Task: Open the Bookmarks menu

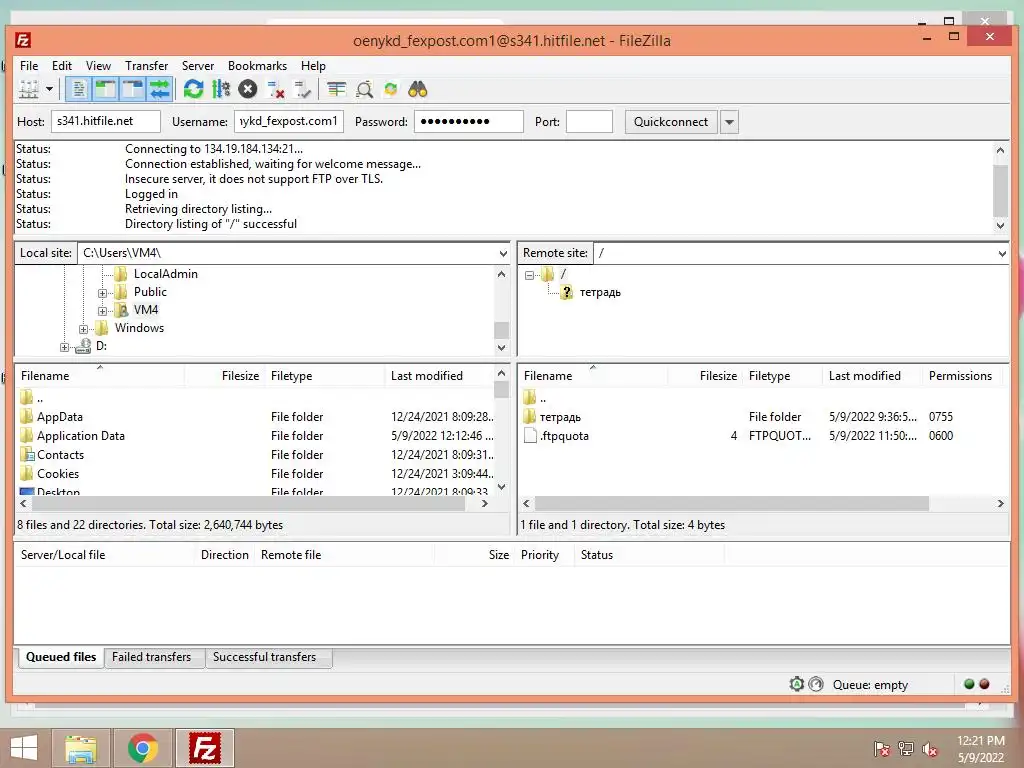Action: (x=257, y=65)
